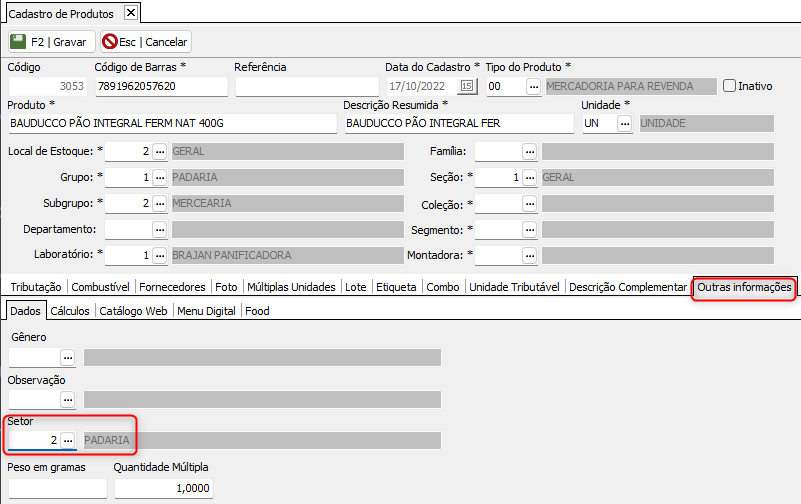Open the Laboratório lookup button
This screenshot has width=801, height=504.
(x=159, y=255)
